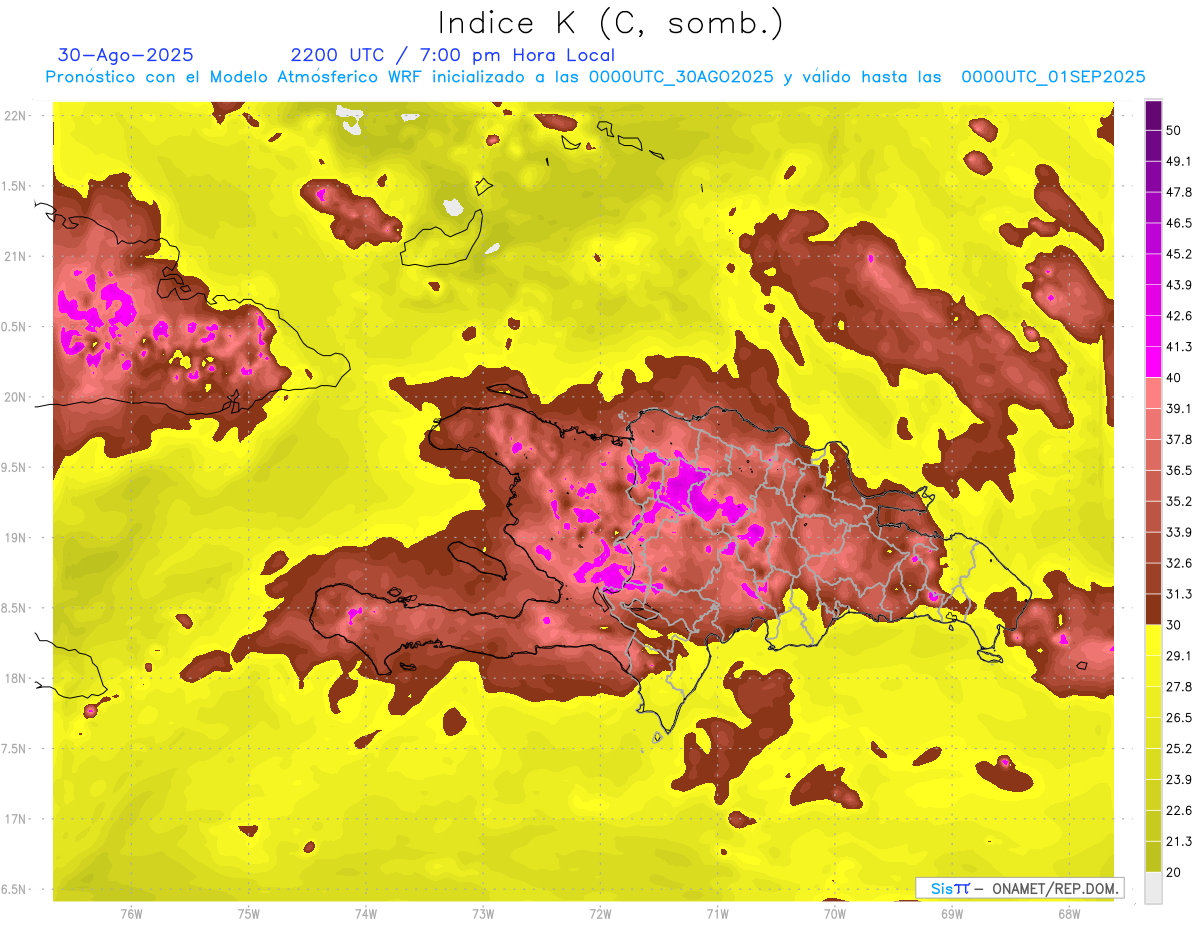Click the legend value "30"

[1174, 624]
